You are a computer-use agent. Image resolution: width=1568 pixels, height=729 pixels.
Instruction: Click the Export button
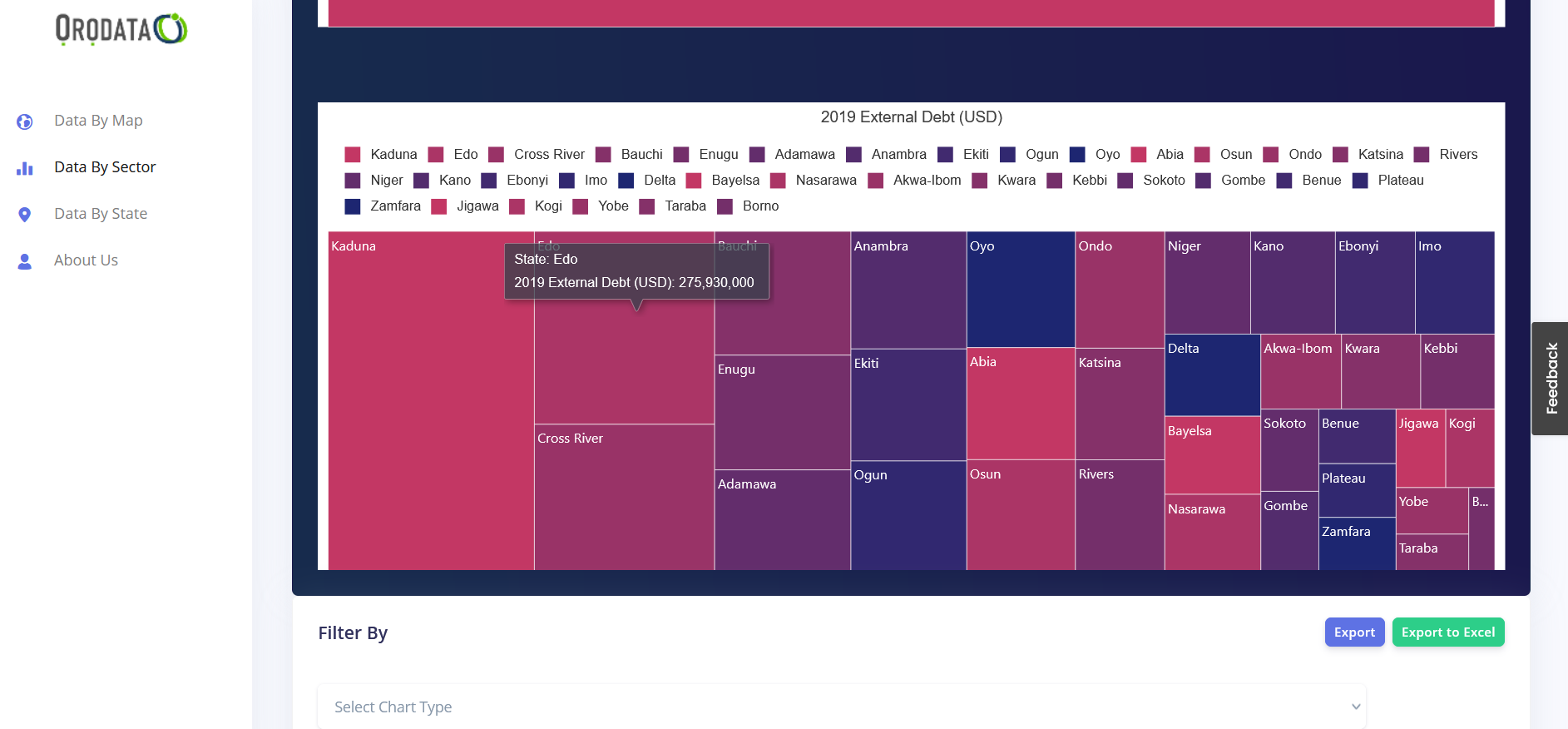point(1353,632)
